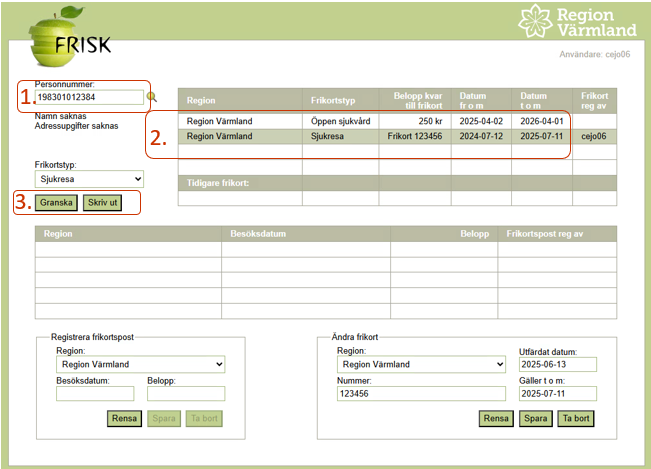Click the Belopp input field
This screenshot has width=651, height=469.
coord(185,394)
